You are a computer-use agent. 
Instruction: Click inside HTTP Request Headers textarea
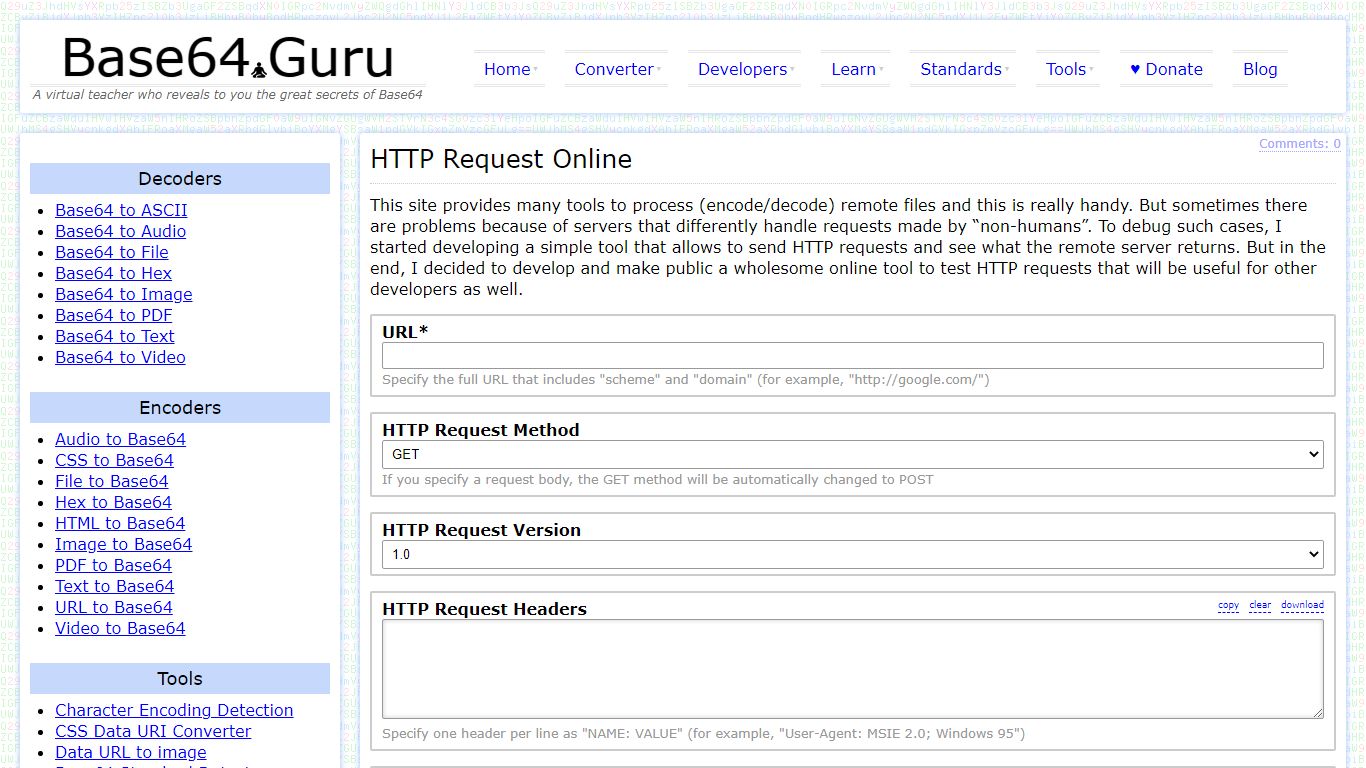tap(853, 669)
